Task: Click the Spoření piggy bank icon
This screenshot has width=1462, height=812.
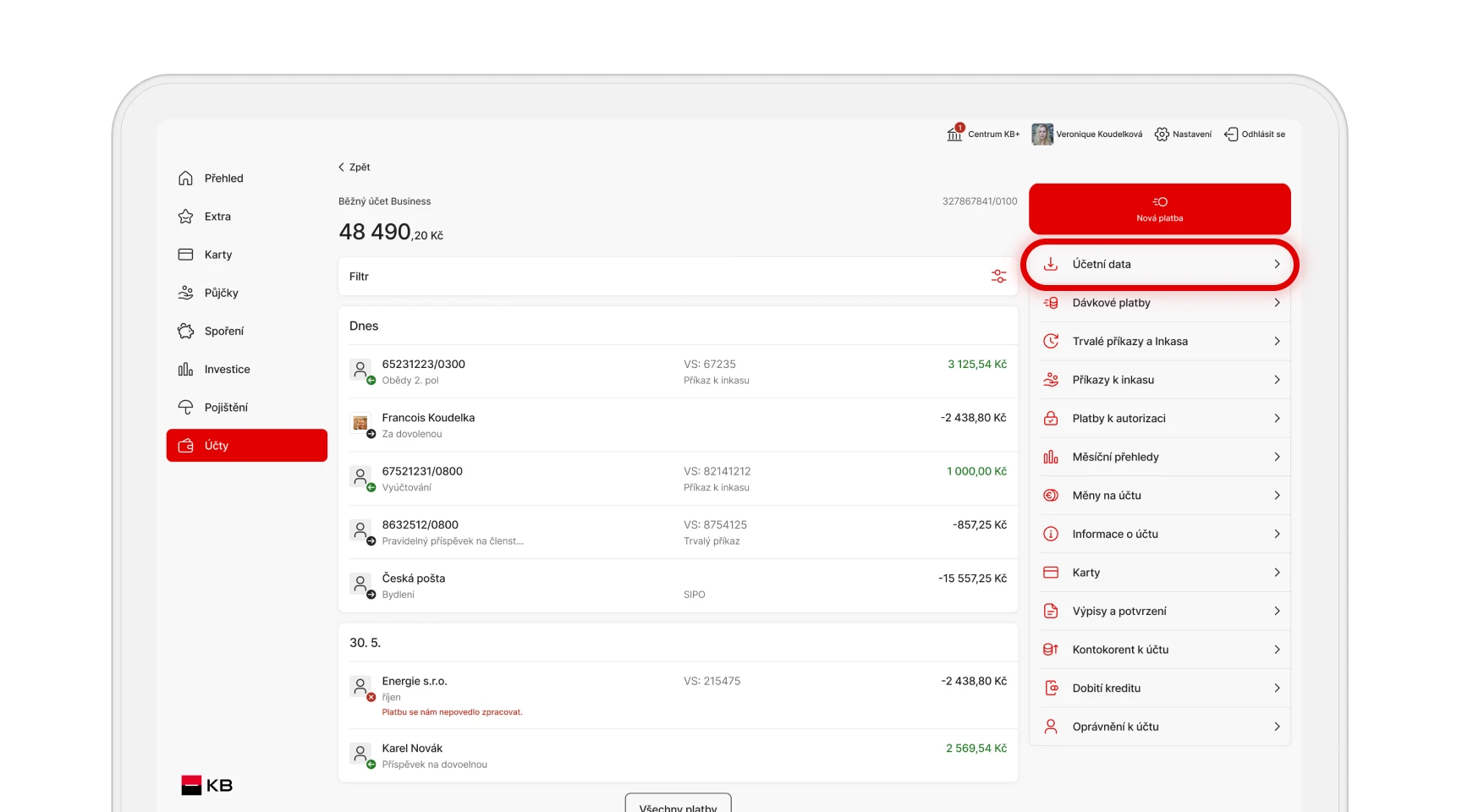Action: (186, 331)
